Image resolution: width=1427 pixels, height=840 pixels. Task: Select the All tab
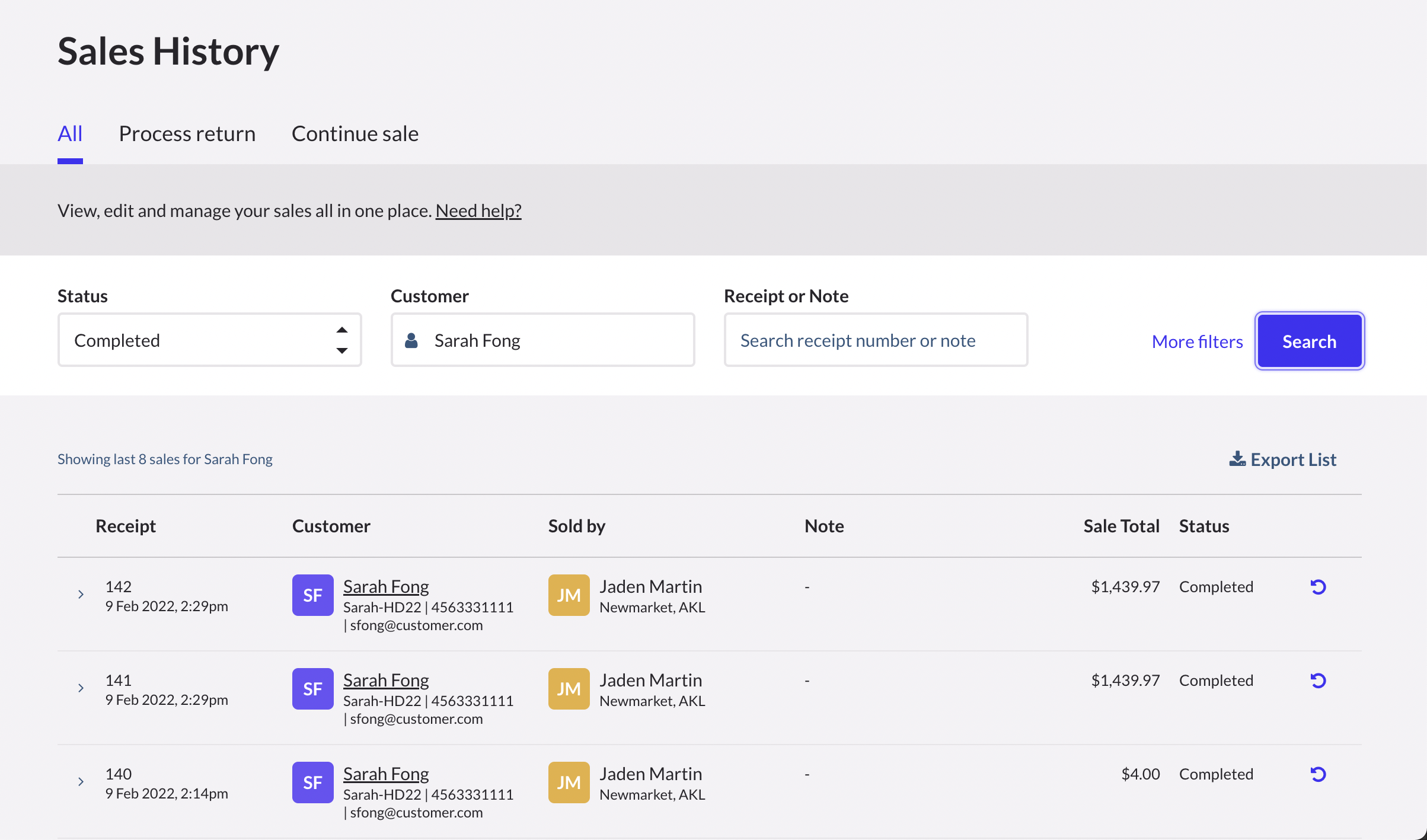point(70,134)
